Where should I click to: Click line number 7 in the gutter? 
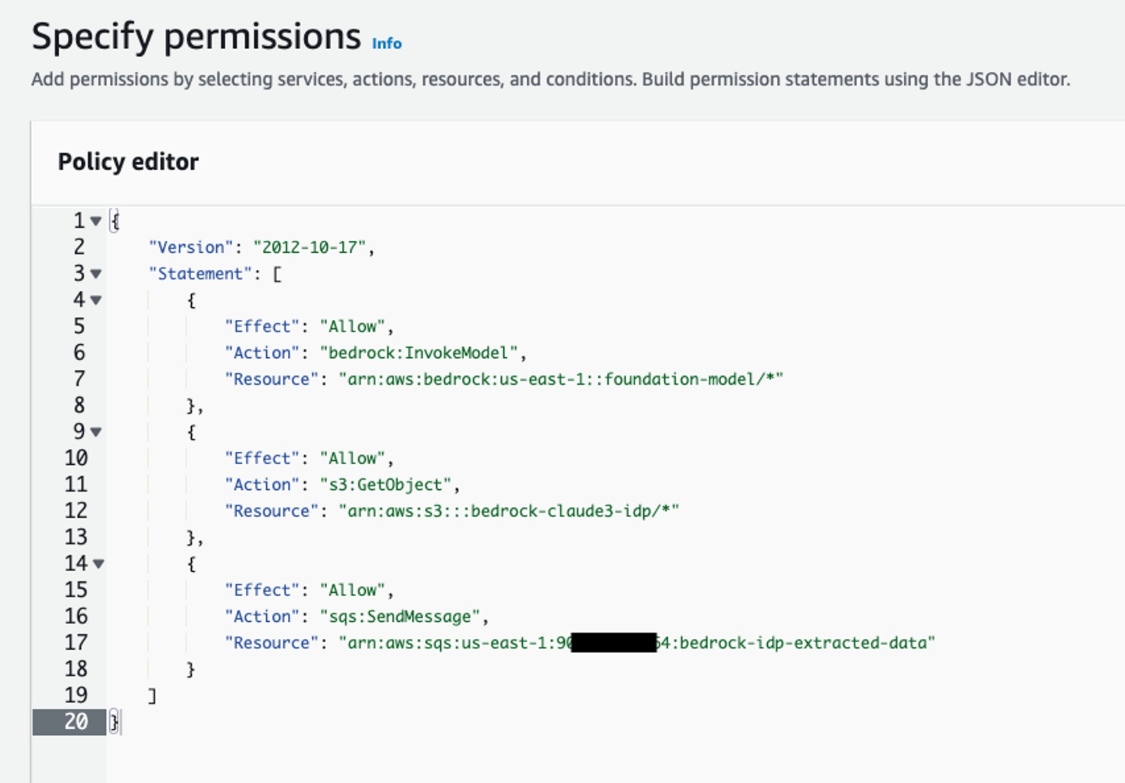pyautogui.click(x=76, y=379)
